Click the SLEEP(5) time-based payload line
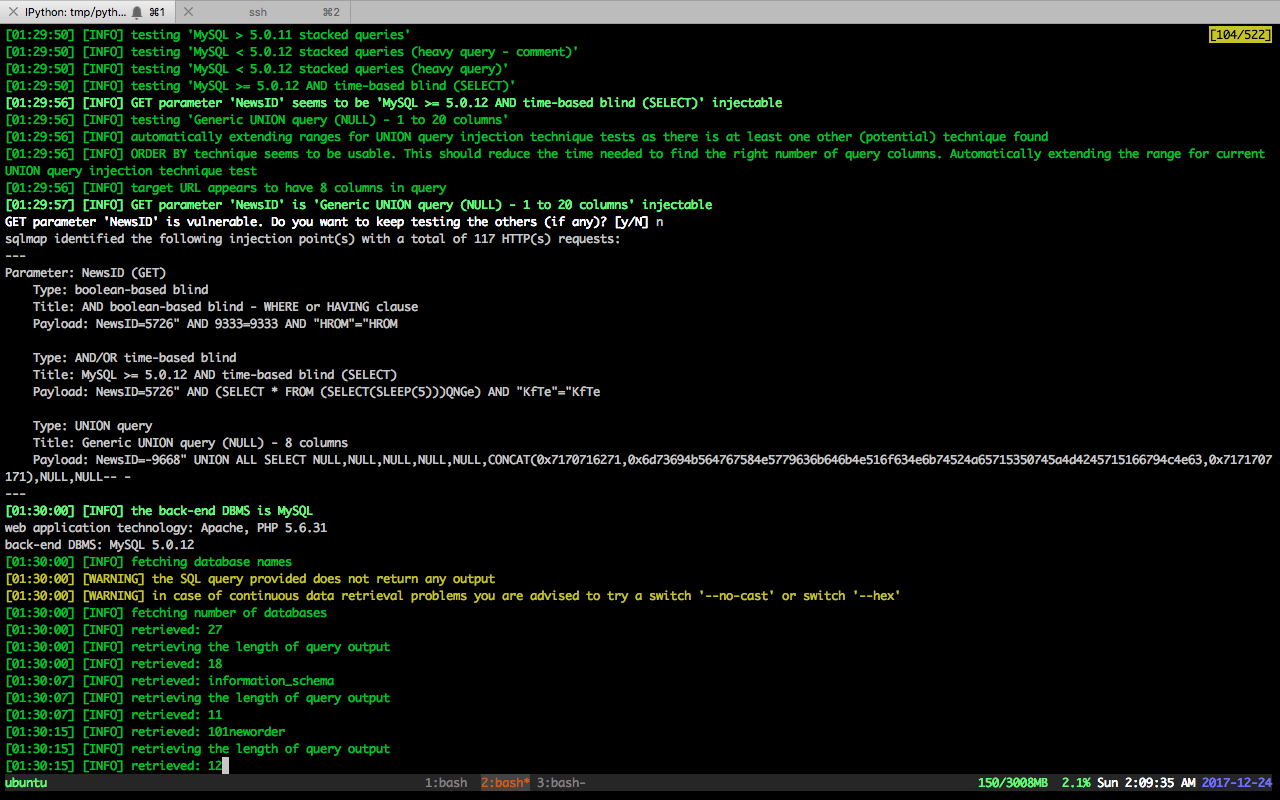This screenshot has height=800, width=1280. coord(316,392)
